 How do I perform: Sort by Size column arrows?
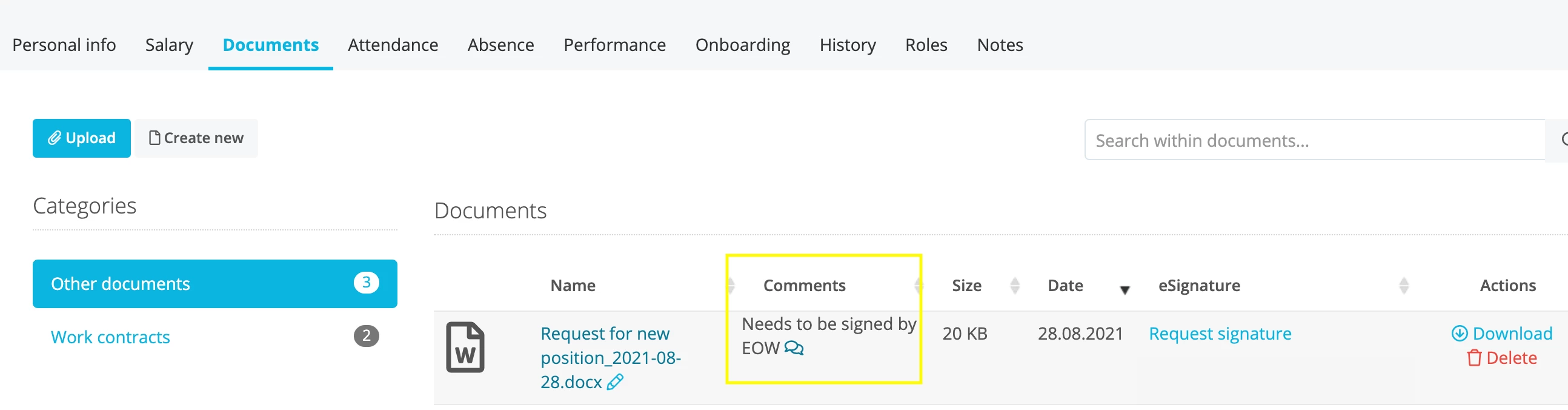[x=1015, y=285]
